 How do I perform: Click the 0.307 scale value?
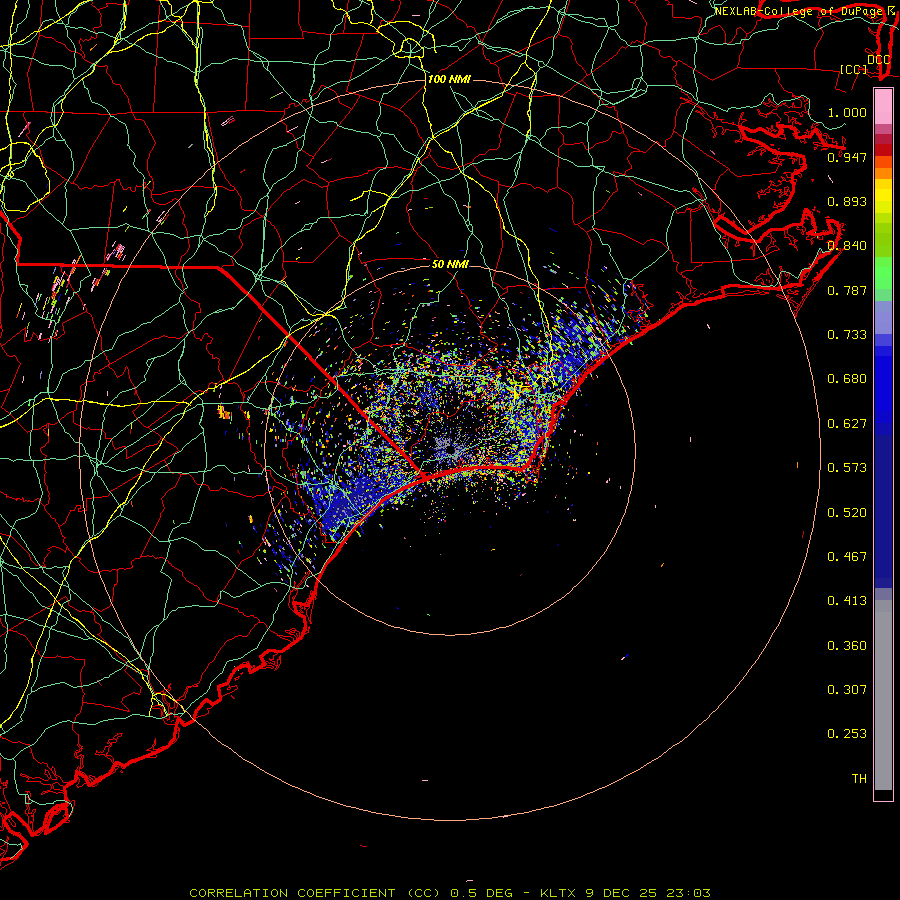(847, 690)
